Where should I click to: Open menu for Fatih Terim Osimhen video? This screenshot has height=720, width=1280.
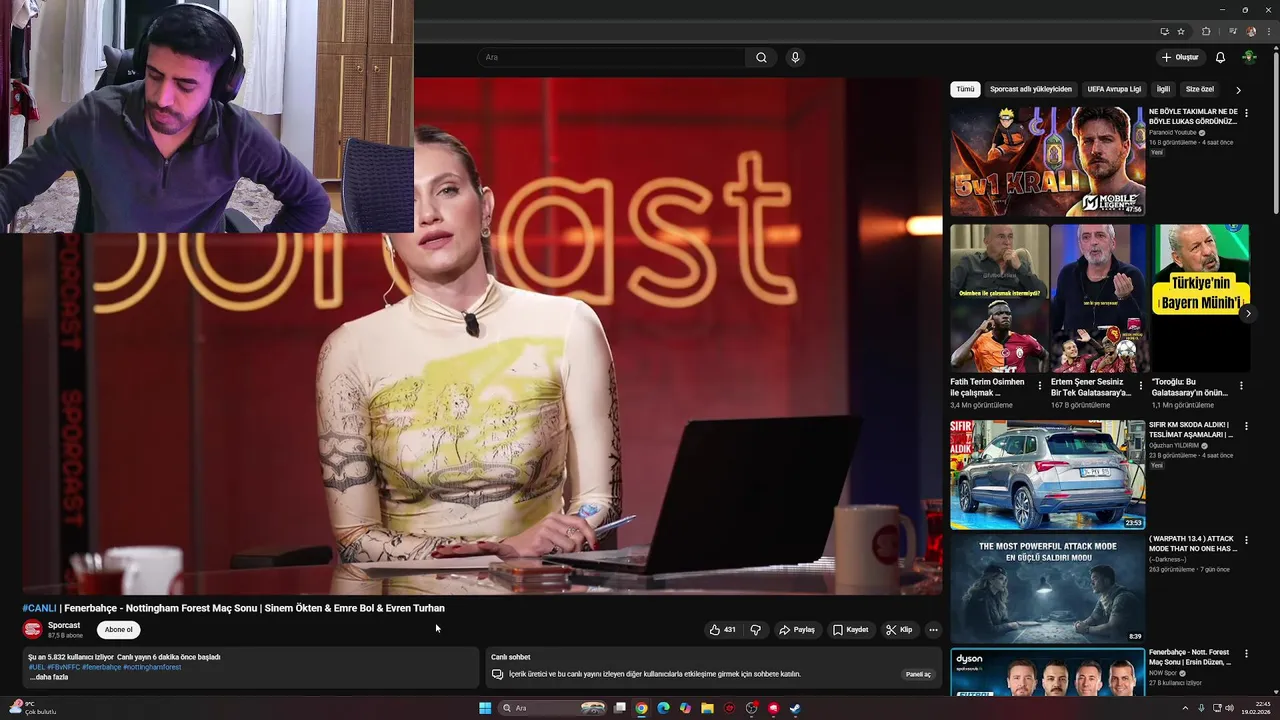tap(1040, 385)
